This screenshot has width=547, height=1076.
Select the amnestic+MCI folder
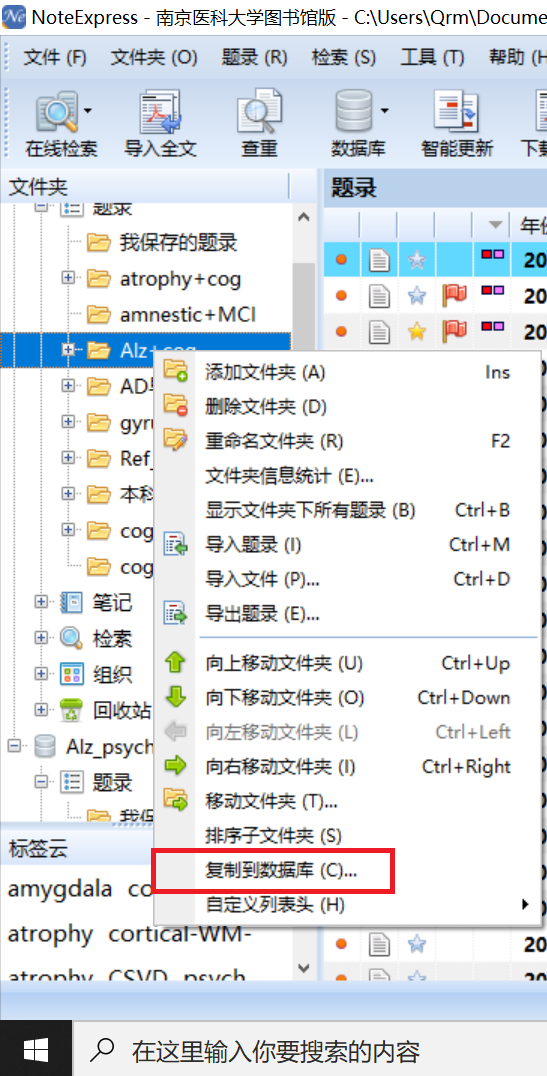(187, 315)
